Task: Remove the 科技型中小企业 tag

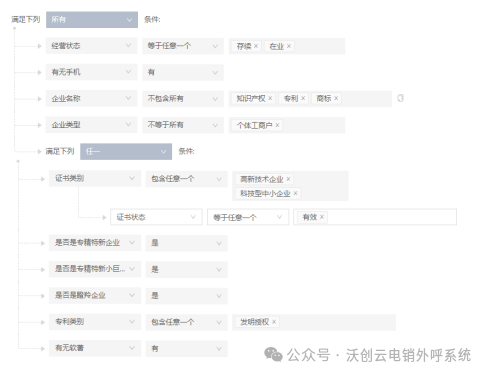Action: click(295, 193)
